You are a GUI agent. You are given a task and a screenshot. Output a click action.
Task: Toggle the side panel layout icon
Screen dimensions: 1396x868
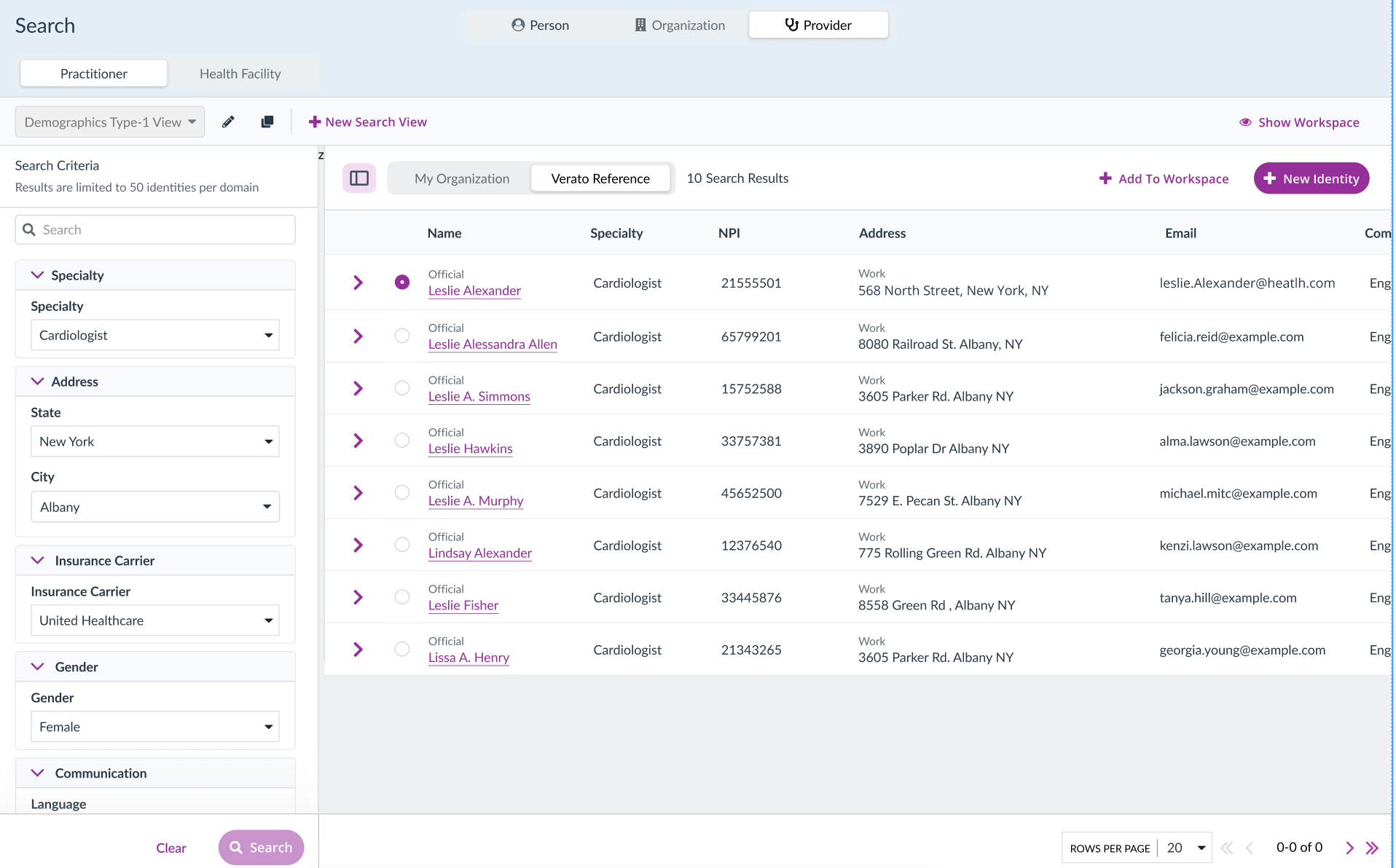coord(359,178)
